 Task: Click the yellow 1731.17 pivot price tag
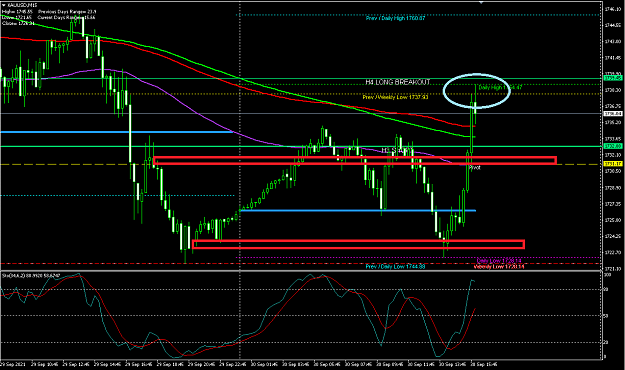pos(613,164)
